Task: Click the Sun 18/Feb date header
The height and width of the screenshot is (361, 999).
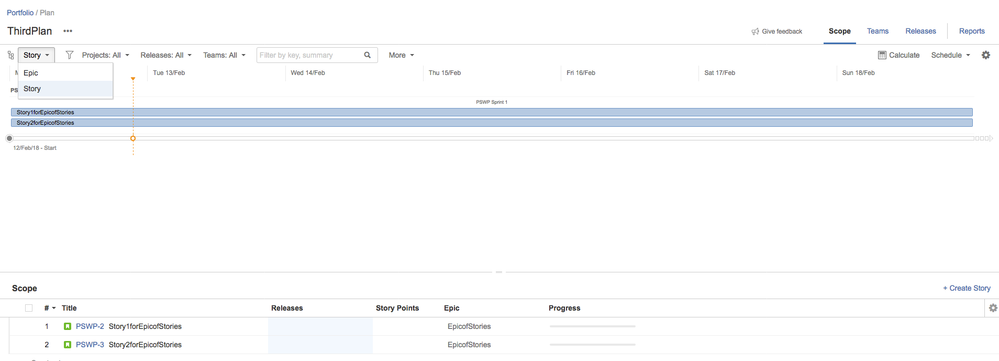Action: click(x=858, y=73)
